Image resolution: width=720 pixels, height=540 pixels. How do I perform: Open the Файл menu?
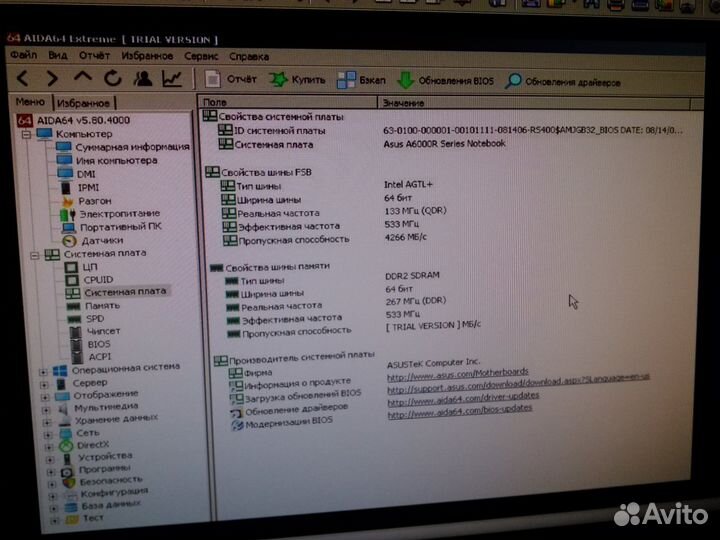tap(24, 55)
